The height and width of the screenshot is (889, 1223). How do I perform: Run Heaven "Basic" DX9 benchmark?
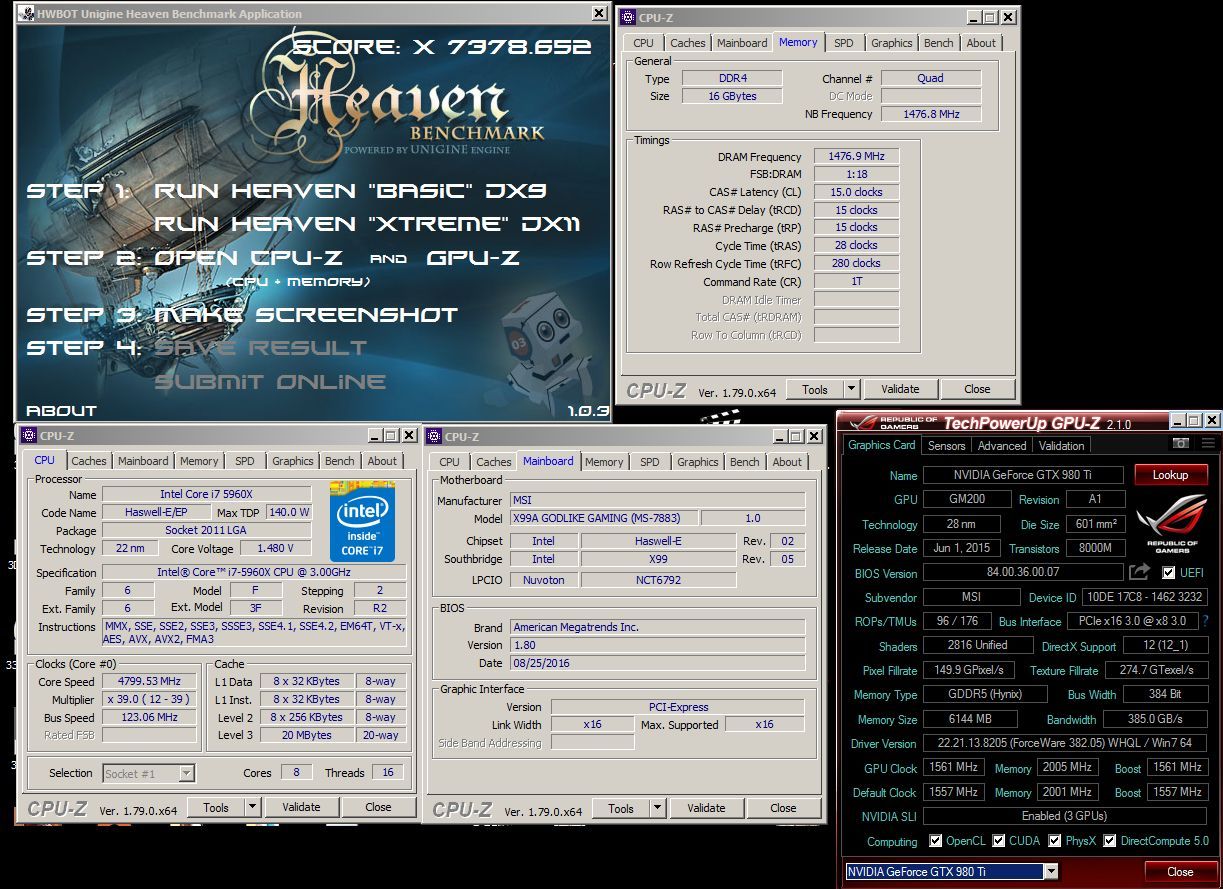(350, 191)
